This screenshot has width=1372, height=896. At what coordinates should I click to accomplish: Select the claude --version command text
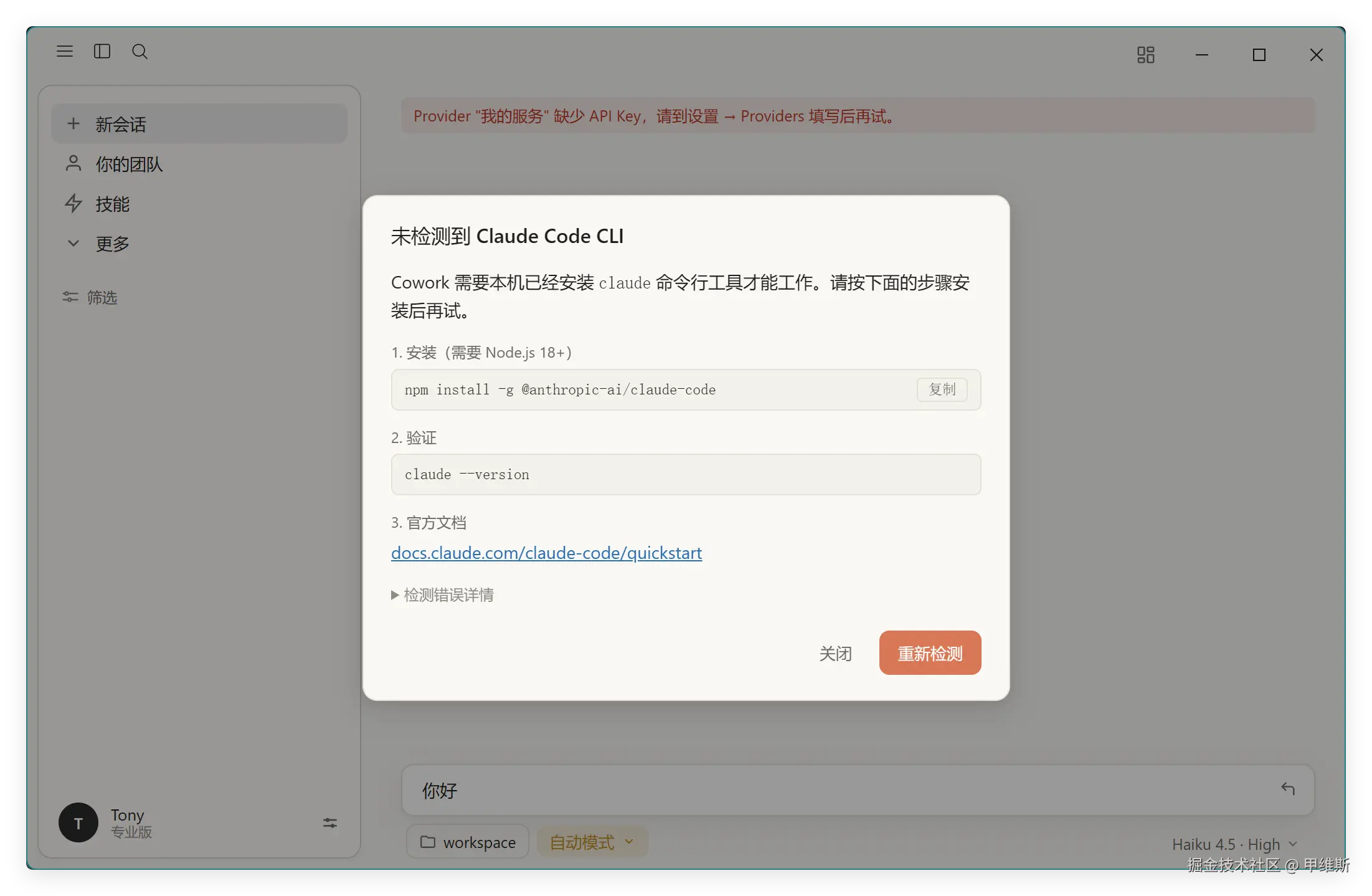[466, 475]
